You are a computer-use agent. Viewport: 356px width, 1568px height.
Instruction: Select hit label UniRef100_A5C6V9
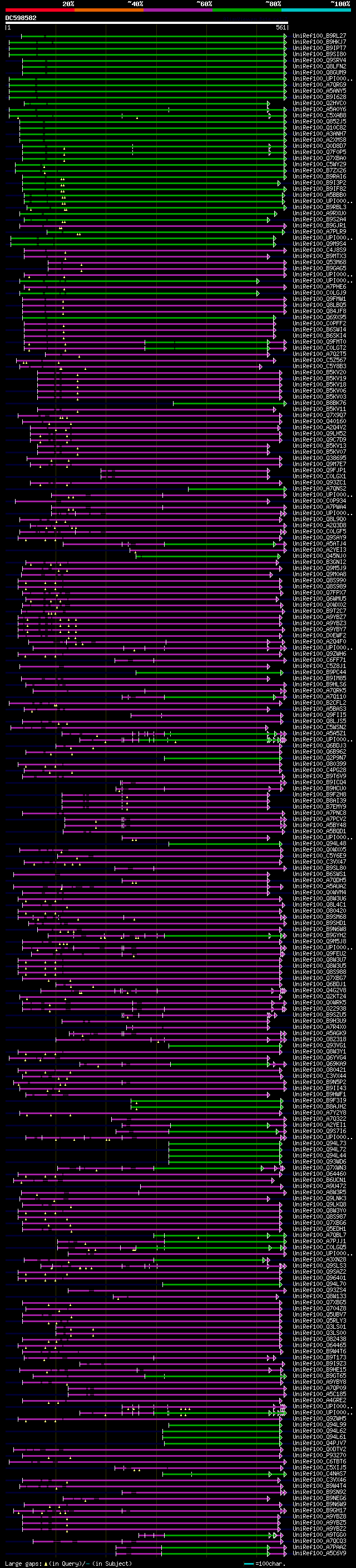point(319,1553)
